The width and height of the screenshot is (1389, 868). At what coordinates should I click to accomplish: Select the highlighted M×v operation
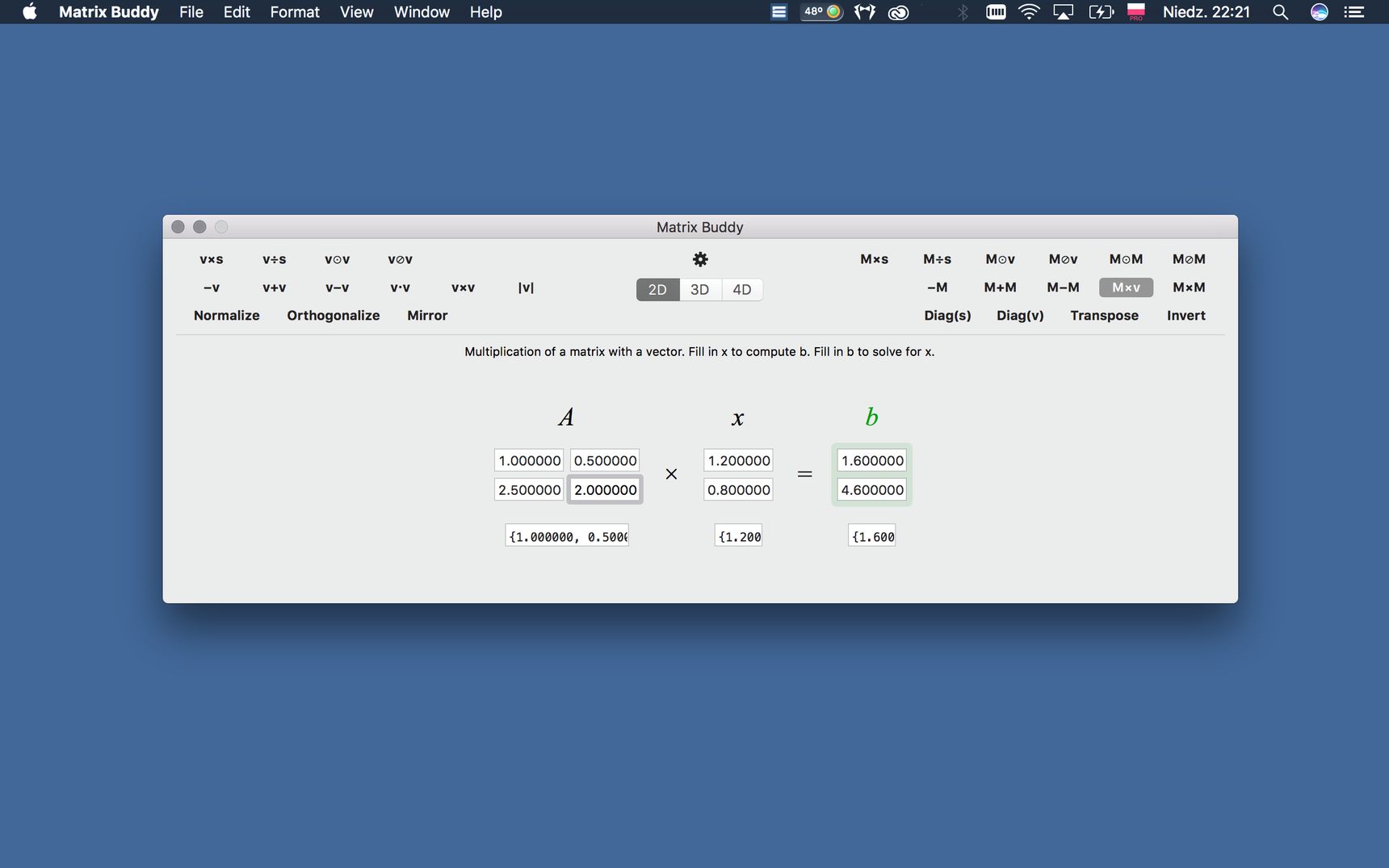(1127, 287)
